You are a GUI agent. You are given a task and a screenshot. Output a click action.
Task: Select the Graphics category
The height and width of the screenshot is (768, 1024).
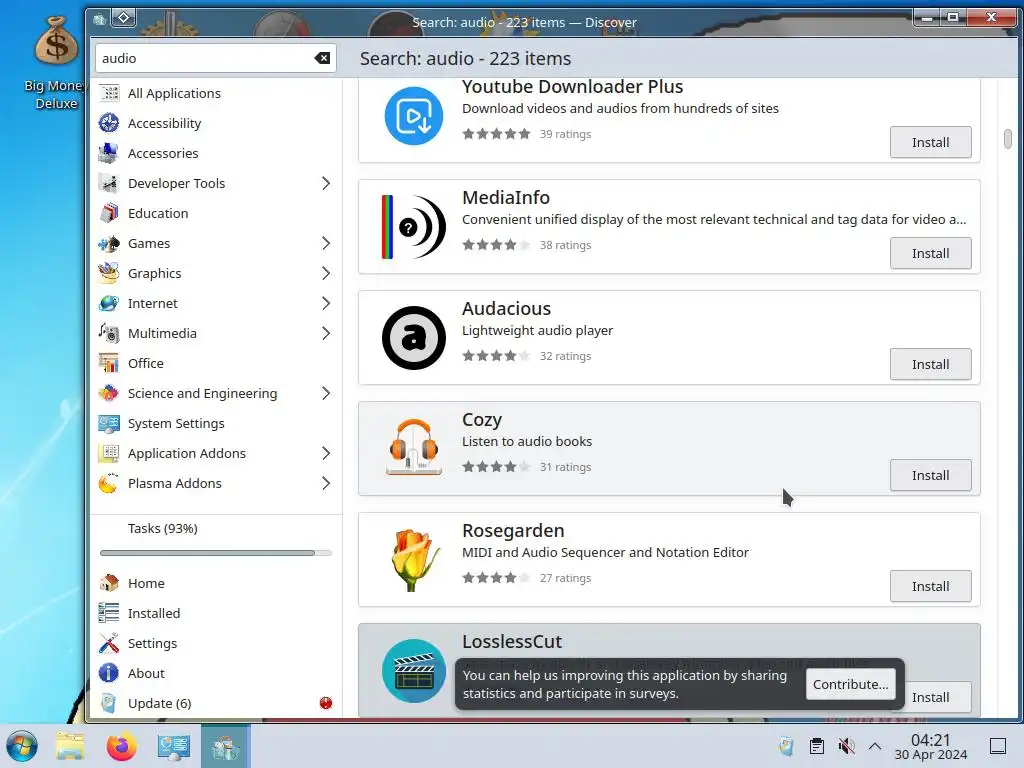coord(216,274)
